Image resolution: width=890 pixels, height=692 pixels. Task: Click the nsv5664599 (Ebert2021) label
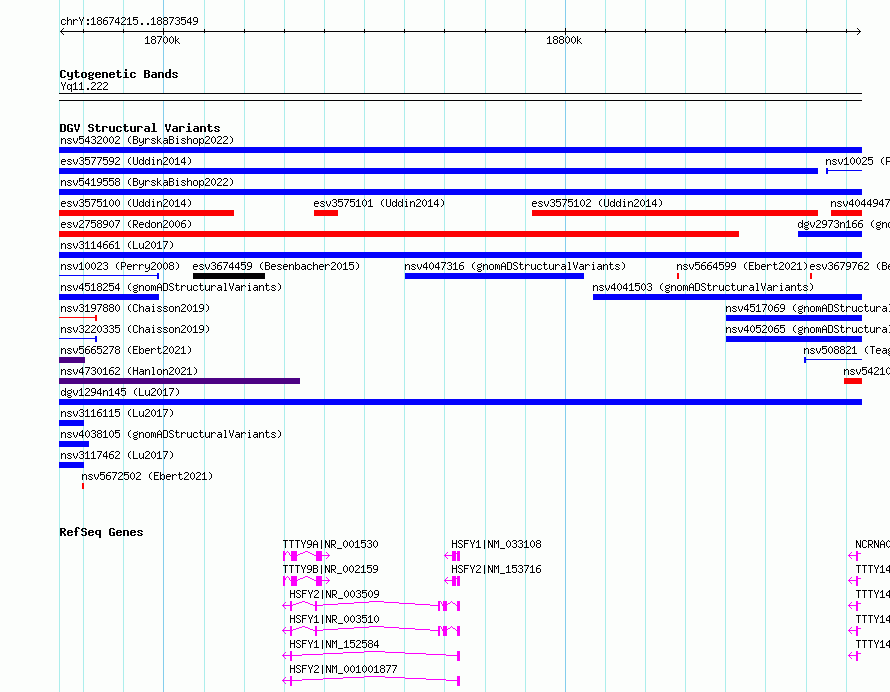[742, 266]
